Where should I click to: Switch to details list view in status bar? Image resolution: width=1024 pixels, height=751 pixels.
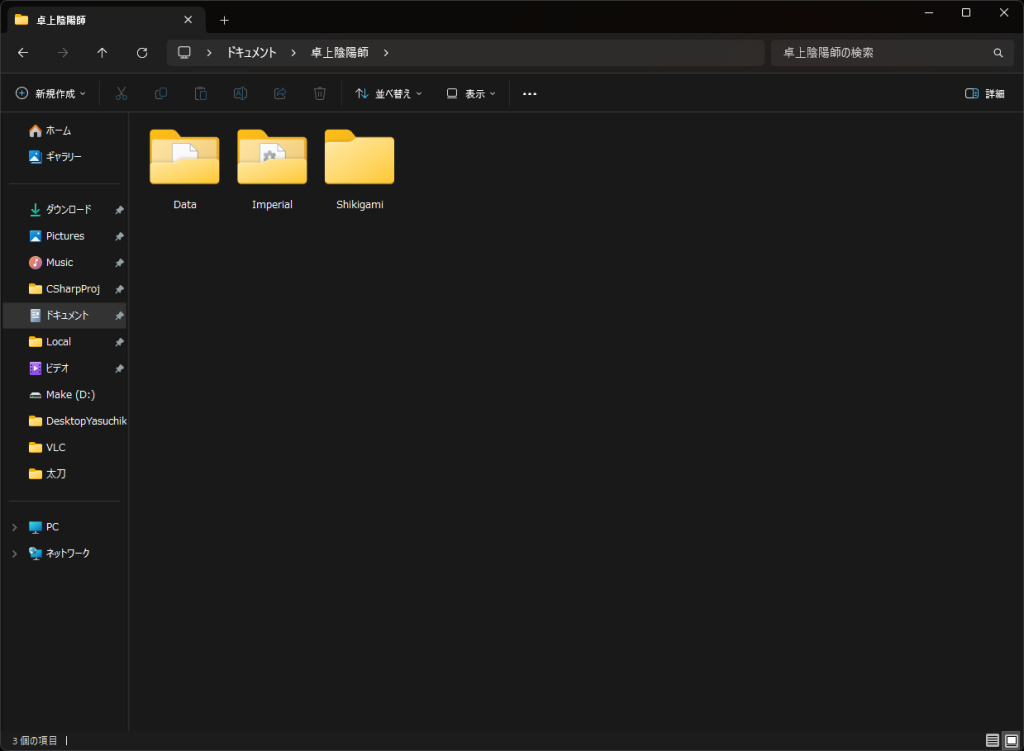pos(992,740)
